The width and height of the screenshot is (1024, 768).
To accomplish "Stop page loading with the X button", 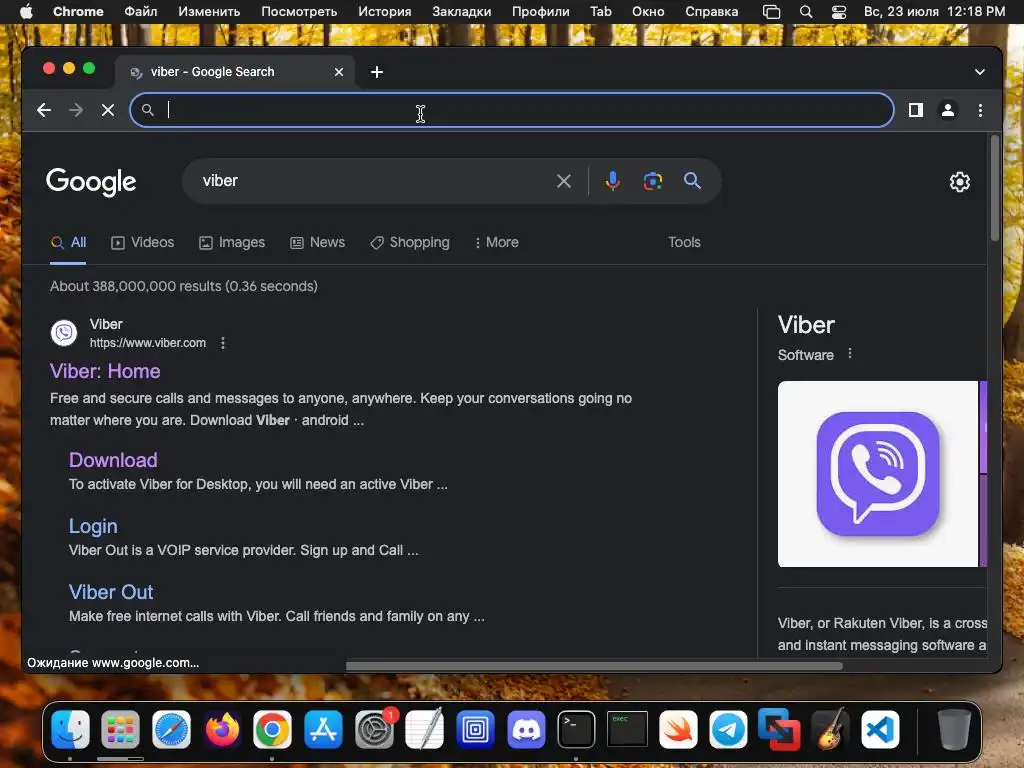I will click(108, 110).
